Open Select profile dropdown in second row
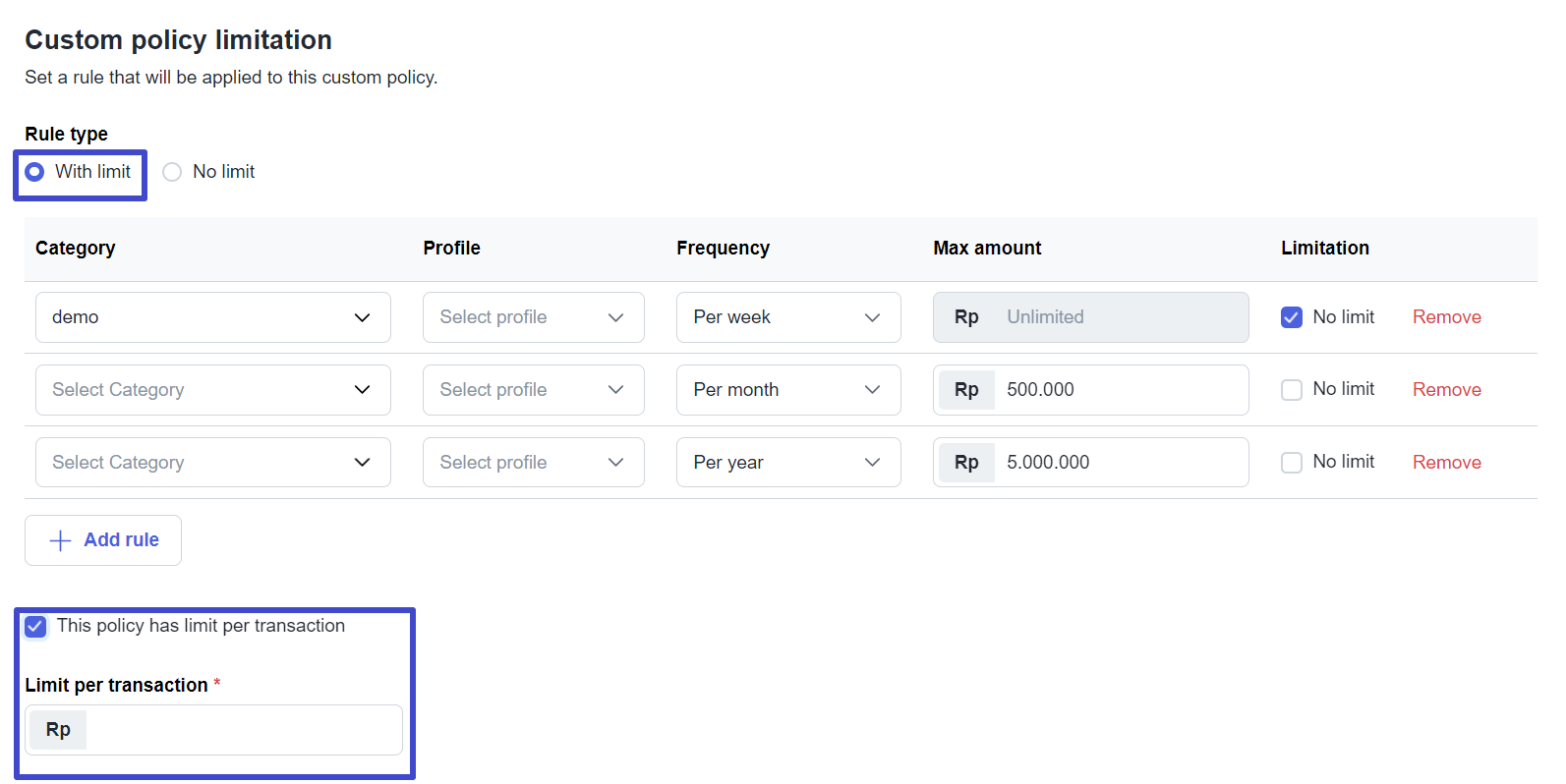Screen dimensions: 1566x784 tap(533, 390)
